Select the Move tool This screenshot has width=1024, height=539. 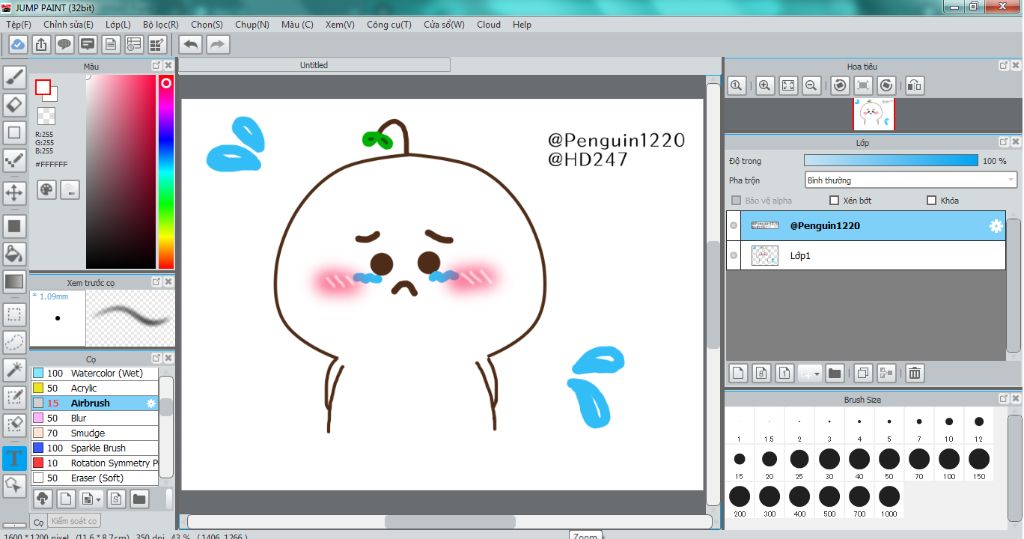click(14, 193)
